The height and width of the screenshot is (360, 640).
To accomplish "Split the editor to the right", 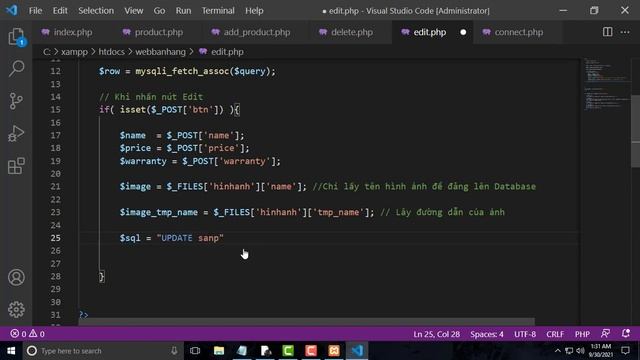I will (x=607, y=32).
